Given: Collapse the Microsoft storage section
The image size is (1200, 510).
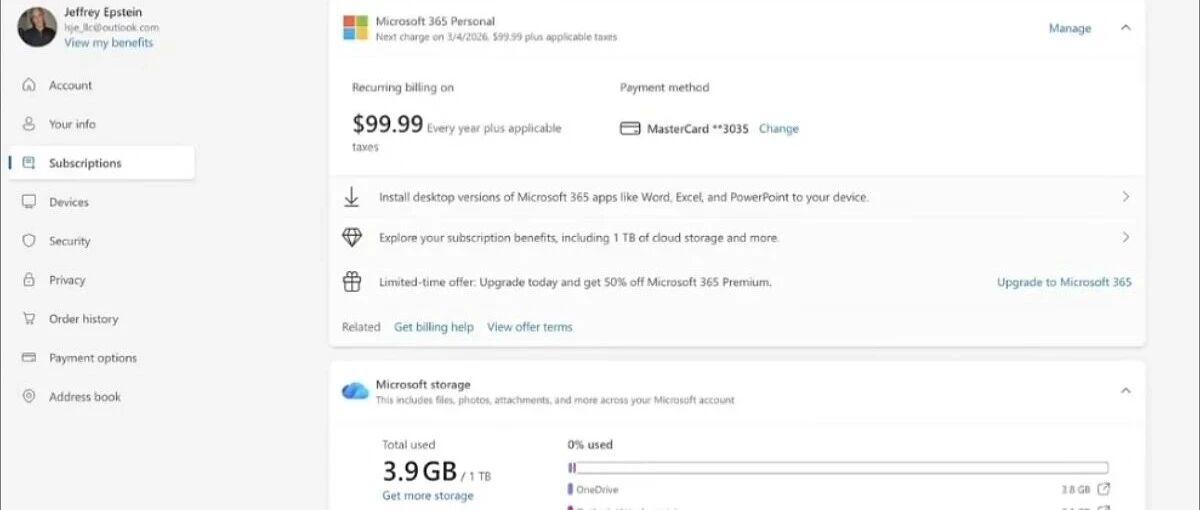Looking at the screenshot, I should point(1125,390).
